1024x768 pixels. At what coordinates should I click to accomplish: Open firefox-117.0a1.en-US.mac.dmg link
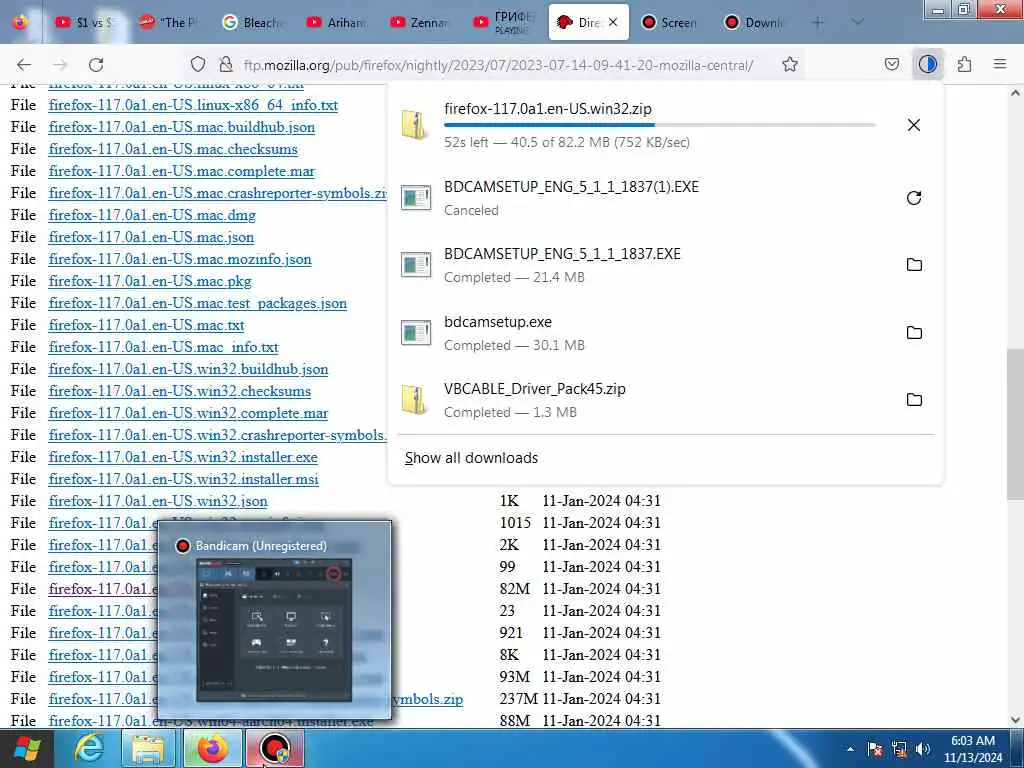[152, 215]
